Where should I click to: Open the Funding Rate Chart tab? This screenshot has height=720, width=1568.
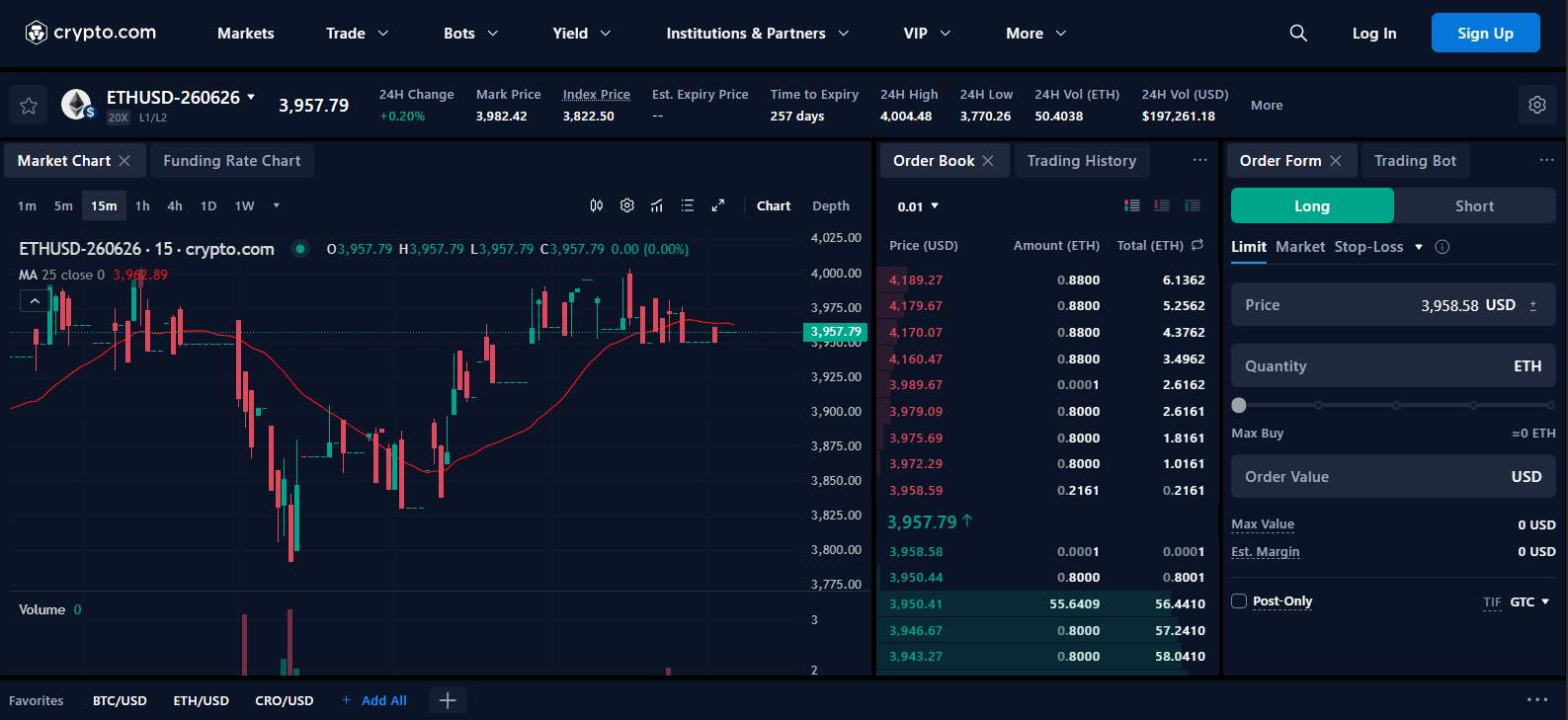(x=231, y=161)
